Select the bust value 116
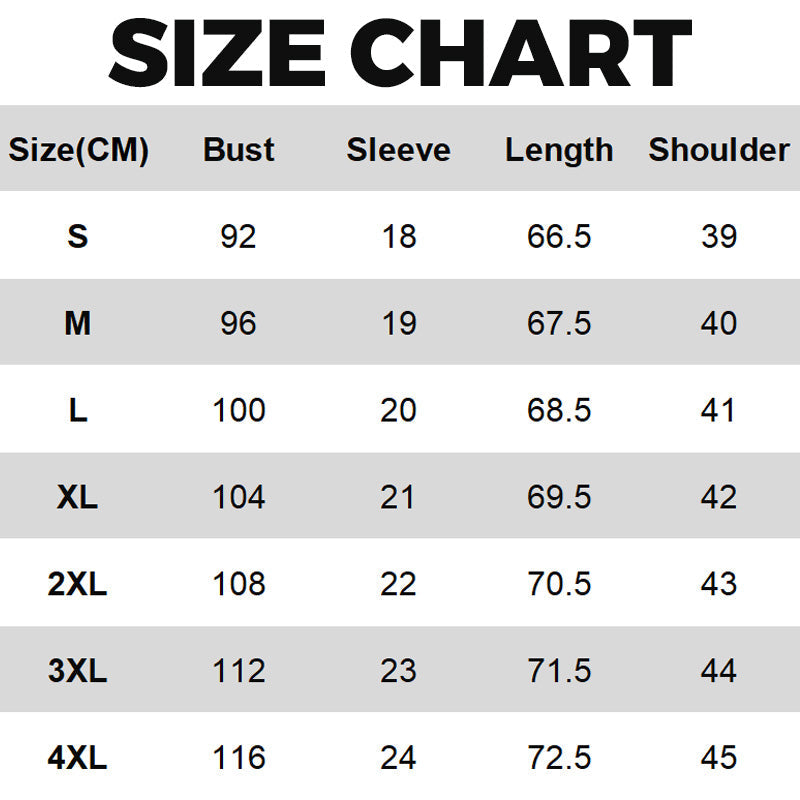Screen dimensions: 800x800 (238, 757)
